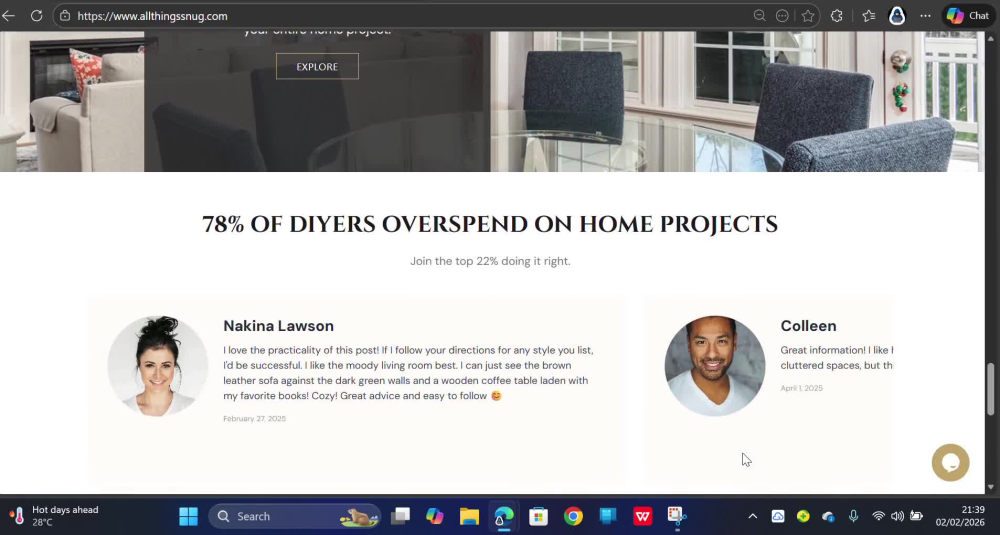
Task: Open the Copilot Chat button
Action: coord(968,16)
